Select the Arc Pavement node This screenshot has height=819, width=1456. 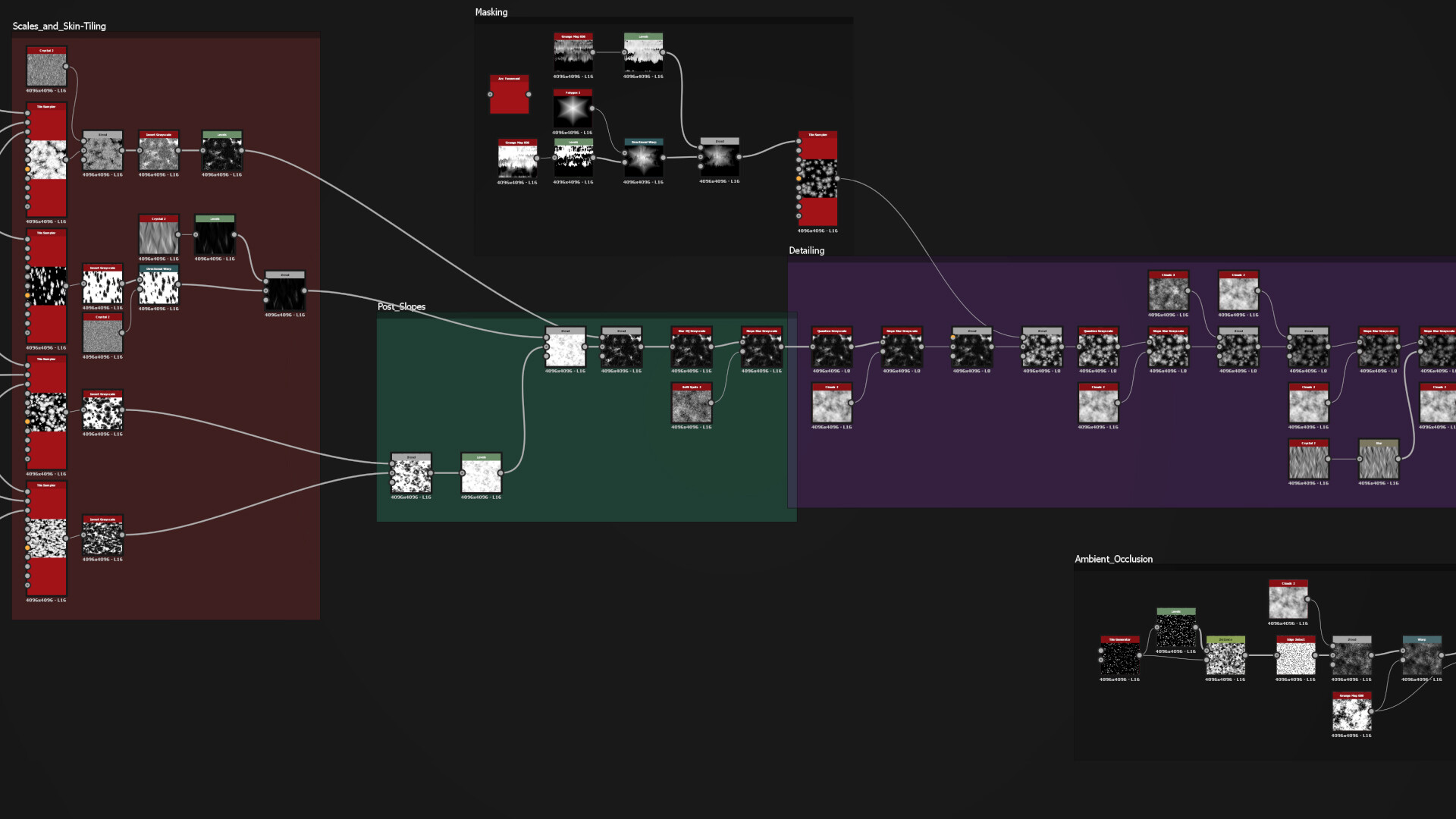[509, 96]
